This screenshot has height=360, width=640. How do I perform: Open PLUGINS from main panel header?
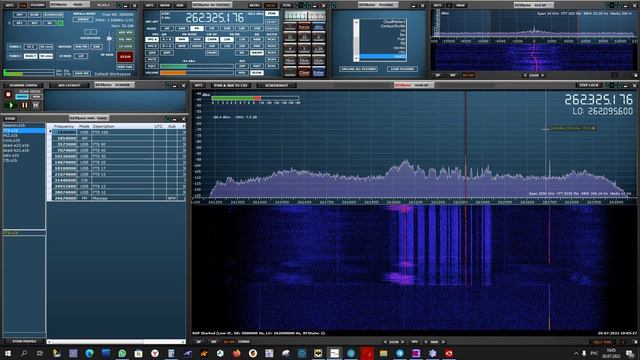tap(38, 5)
